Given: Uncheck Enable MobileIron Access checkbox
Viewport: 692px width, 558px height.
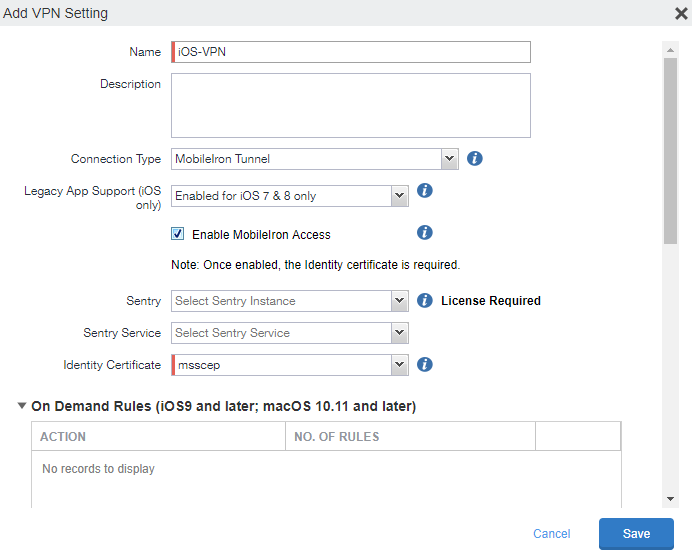Looking at the screenshot, I should pyautogui.click(x=177, y=234).
